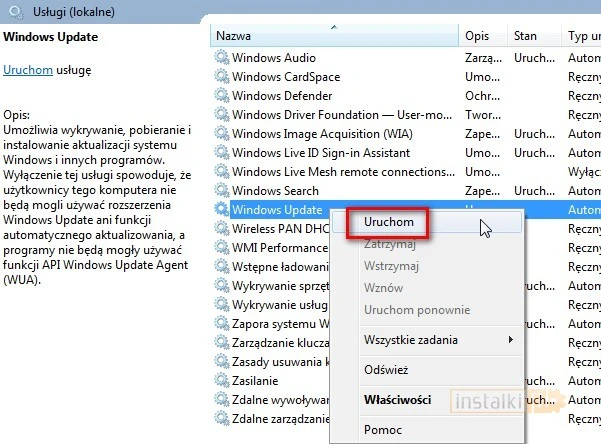Click the gear icon of Windows Search
Viewport: 601px width, 444px height.
(x=222, y=191)
